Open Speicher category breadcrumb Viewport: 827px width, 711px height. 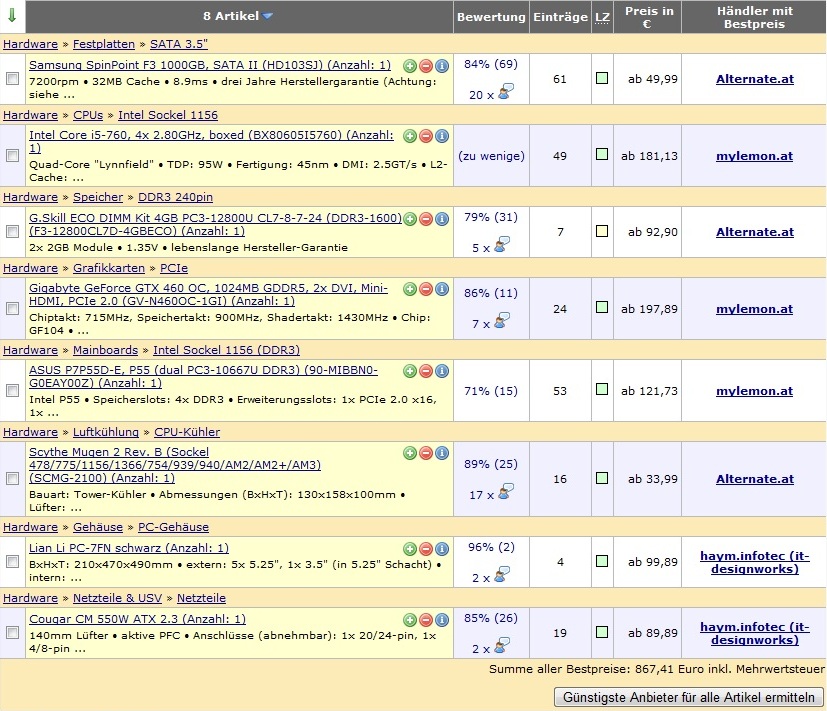(98, 197)
